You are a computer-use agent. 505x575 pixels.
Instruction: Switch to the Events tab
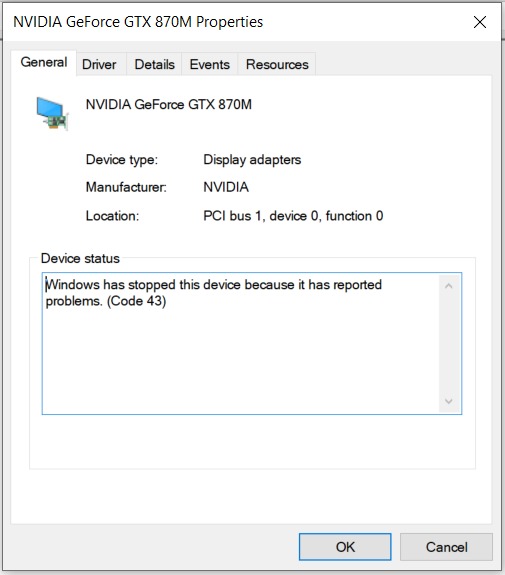[x=209, y=65]
